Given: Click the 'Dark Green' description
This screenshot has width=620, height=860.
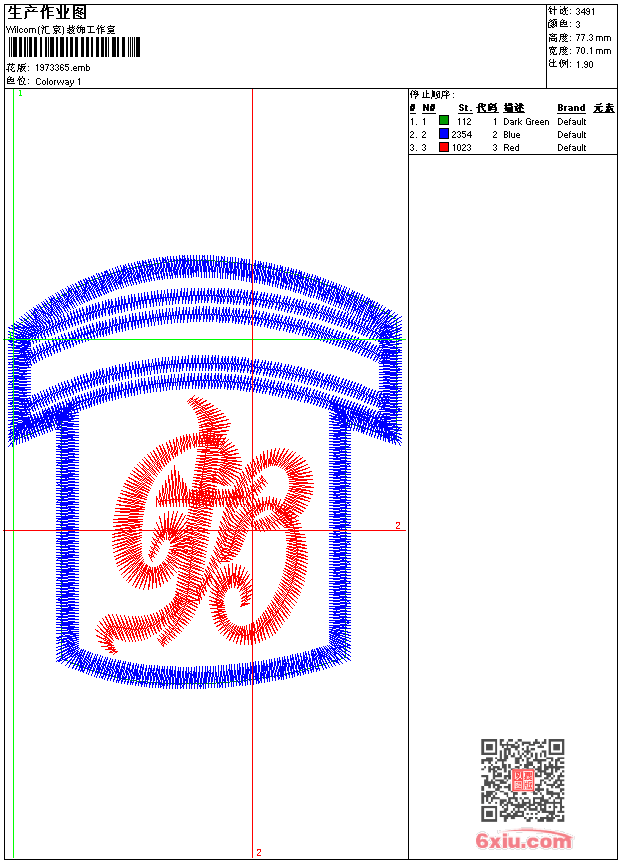Looking at the screenshot, I should pyautogui.click(x=526, y=122).
